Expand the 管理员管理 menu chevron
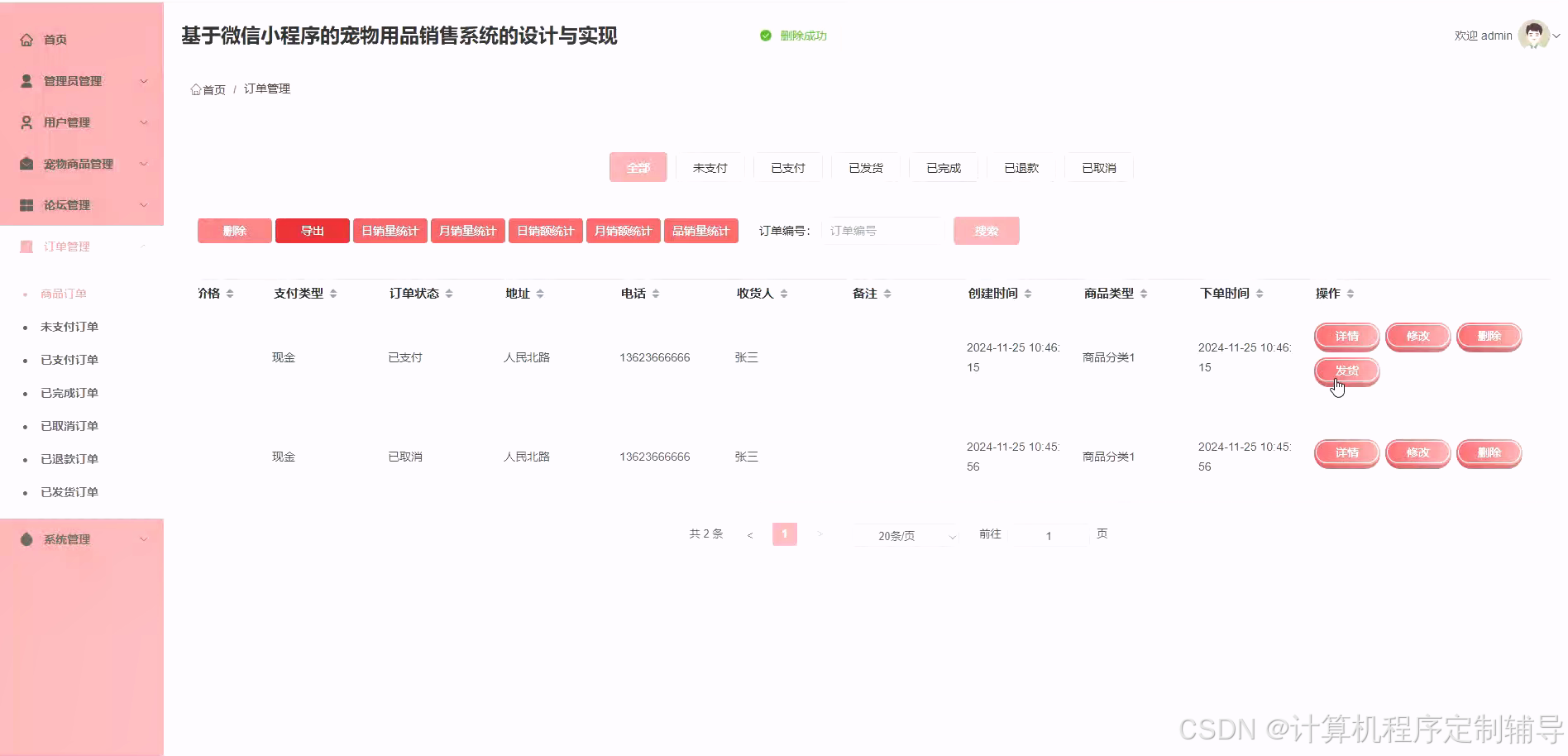Screen dimensions: 1568x756 [x=144, y=80]
